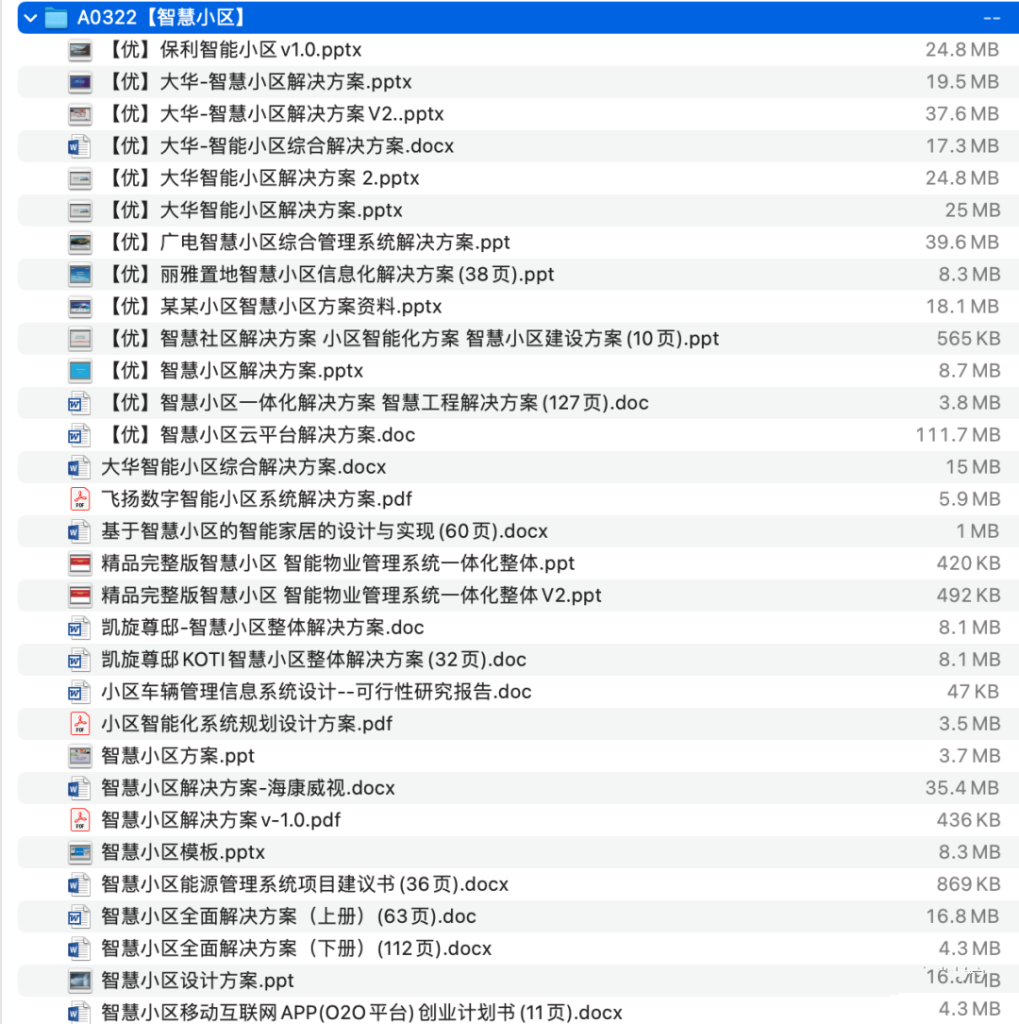Screen dimensions: 1019x1024
Task: Click the doc icon of 【优】智慧小区云平台解决方案.doc
Action: pos(79,435)
